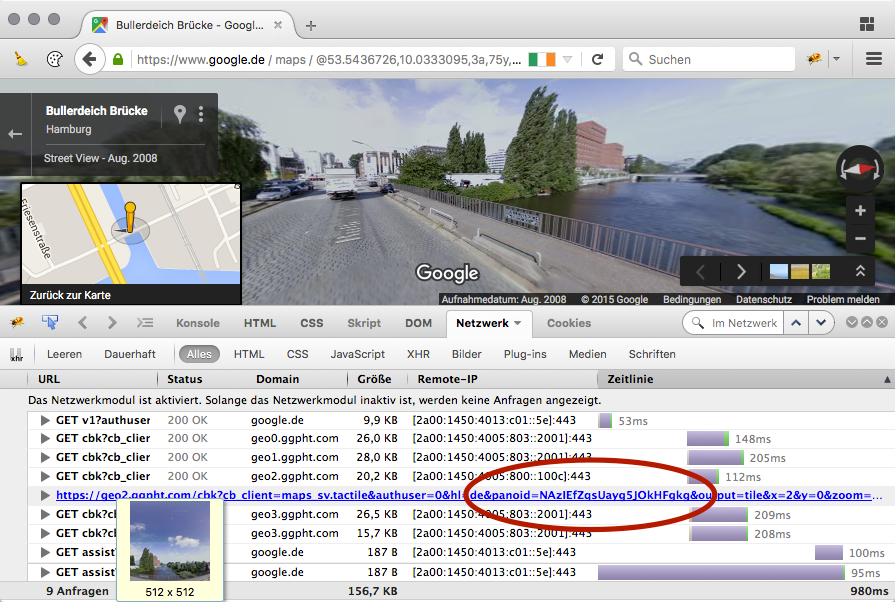Click the Irish flag icon in address bar
895x602 pixels.
[542, 59]
